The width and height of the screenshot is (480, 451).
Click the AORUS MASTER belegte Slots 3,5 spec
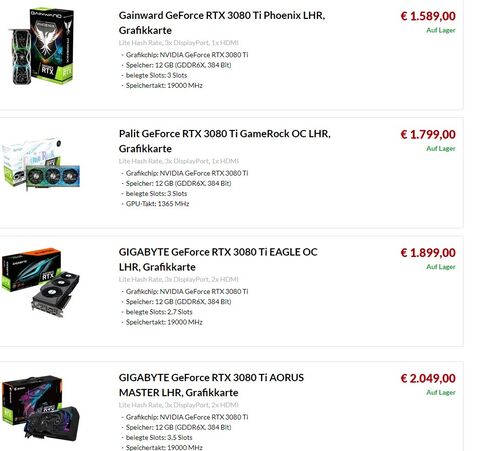[159, 437]
